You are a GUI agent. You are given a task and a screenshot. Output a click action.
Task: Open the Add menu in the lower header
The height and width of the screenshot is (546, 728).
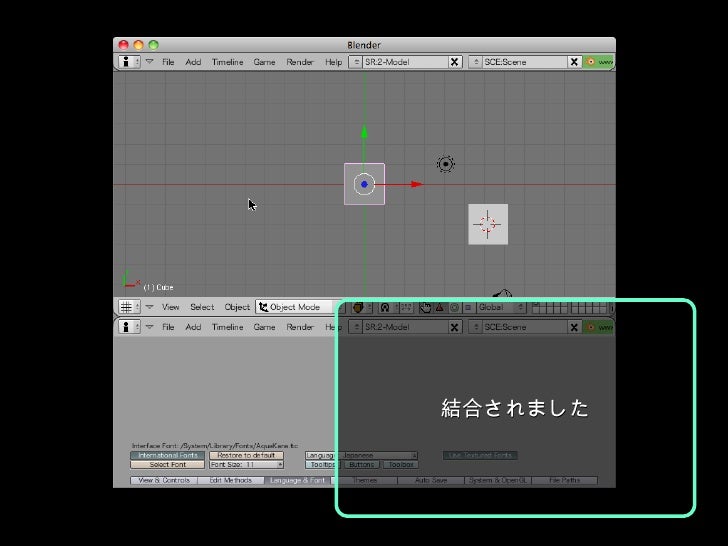193,327
